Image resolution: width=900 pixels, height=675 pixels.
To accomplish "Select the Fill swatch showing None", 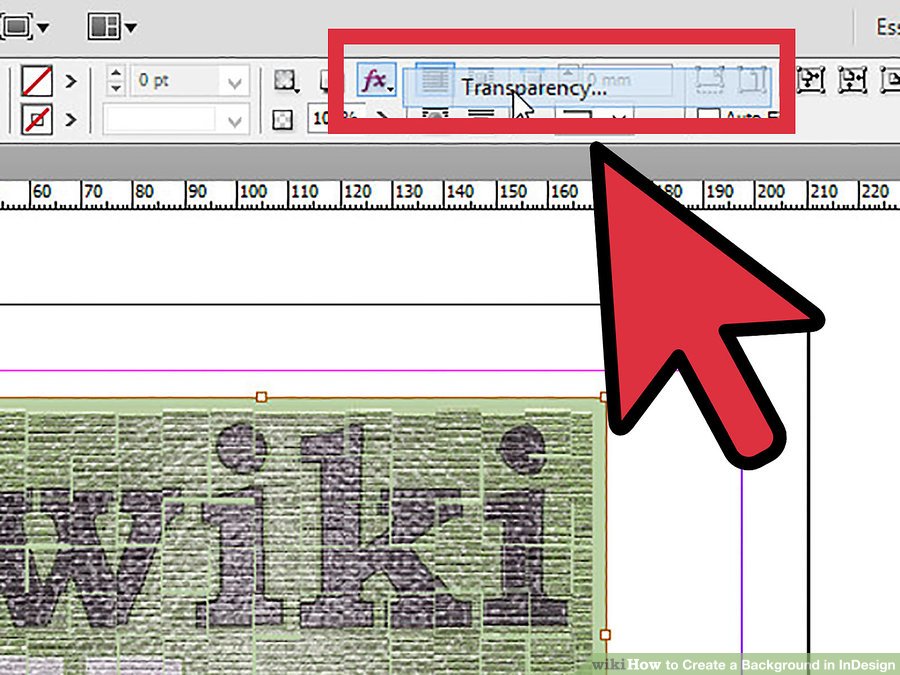I will click(37, 80).
